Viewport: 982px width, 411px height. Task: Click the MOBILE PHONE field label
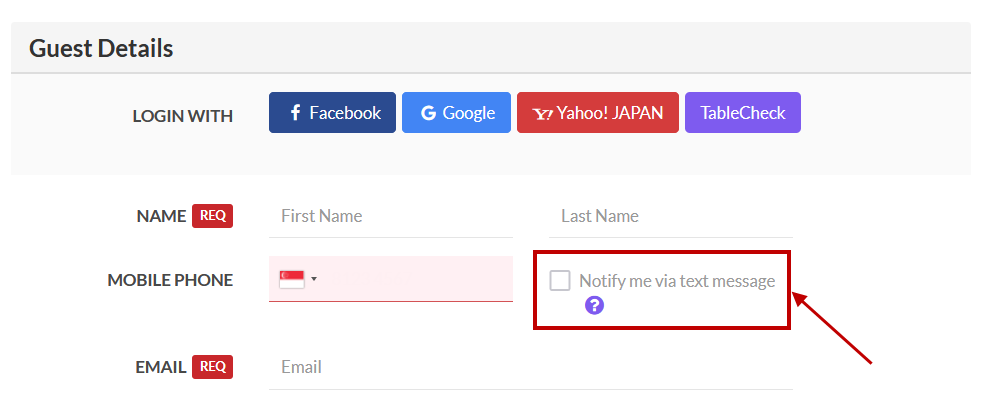(x=170, y=280)
